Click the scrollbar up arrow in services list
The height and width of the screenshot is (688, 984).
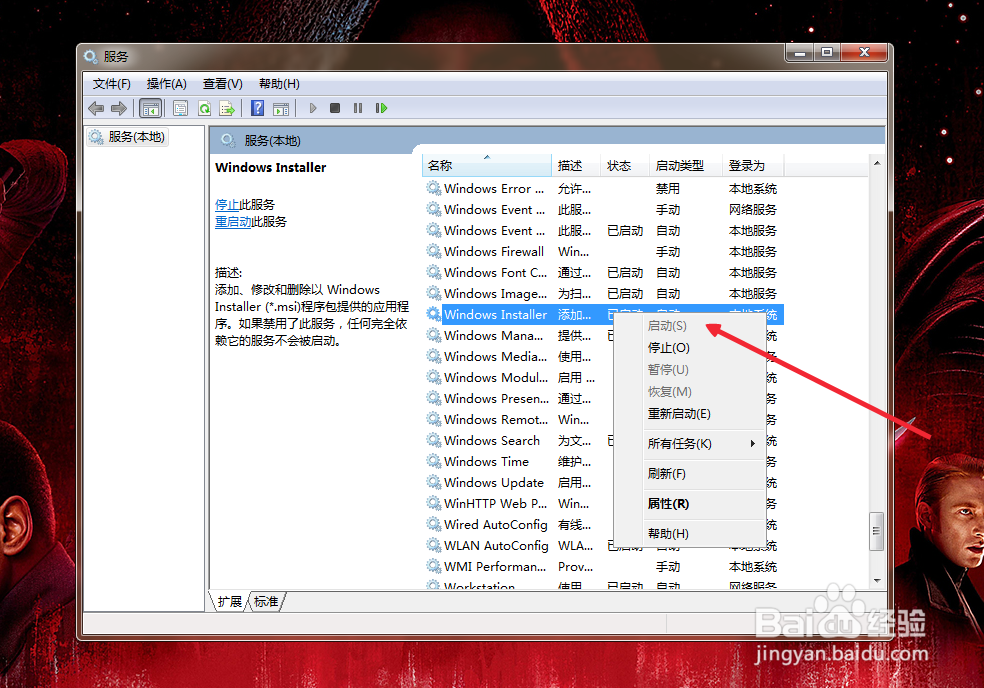click(877, 163)
